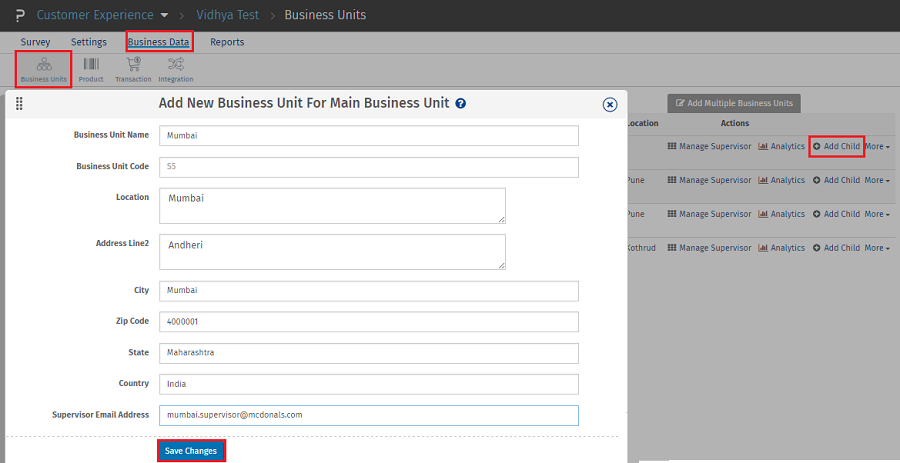This screenshot has width=900, height=463.
Task: Focus the Business Unit Name field
Action: pos(369,136)
